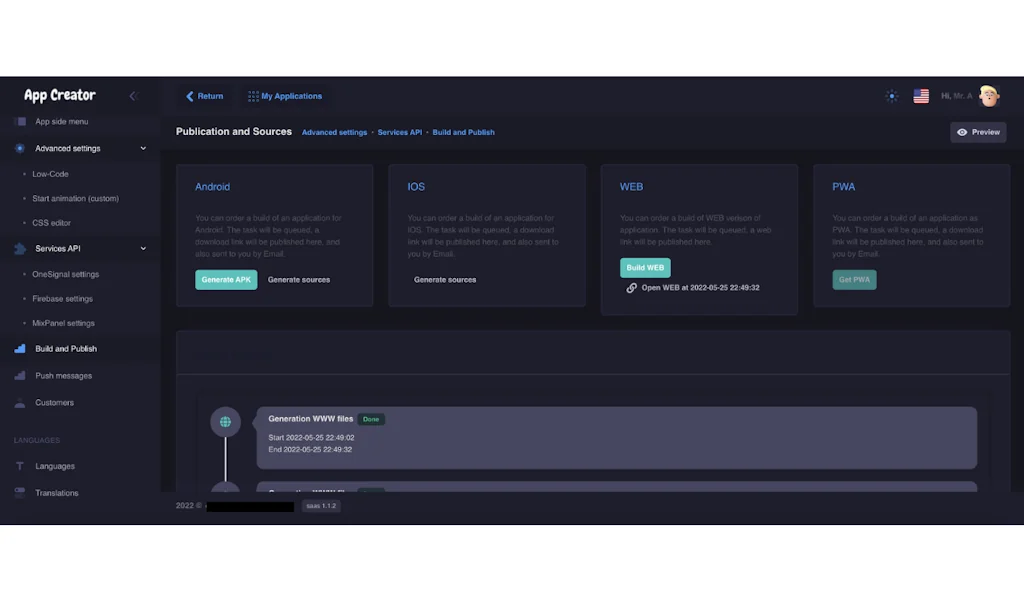Click Get PWA to build the PWA
Screen dimensions: 1024x613
coord(854,280)
